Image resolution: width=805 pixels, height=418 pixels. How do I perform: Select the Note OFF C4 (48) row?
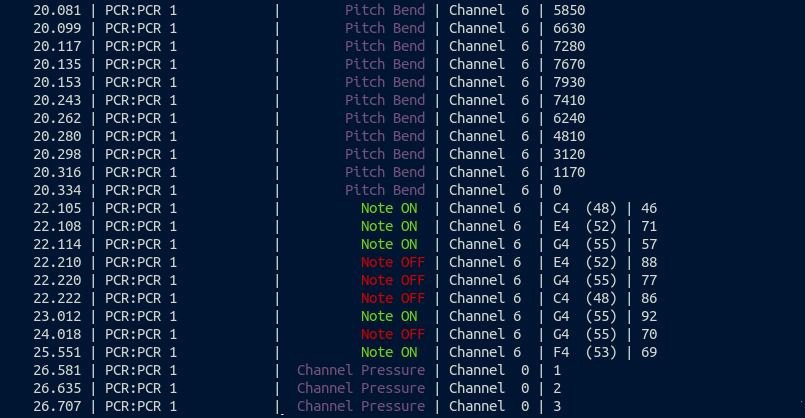pyautogui.click(x=345, y=298)
